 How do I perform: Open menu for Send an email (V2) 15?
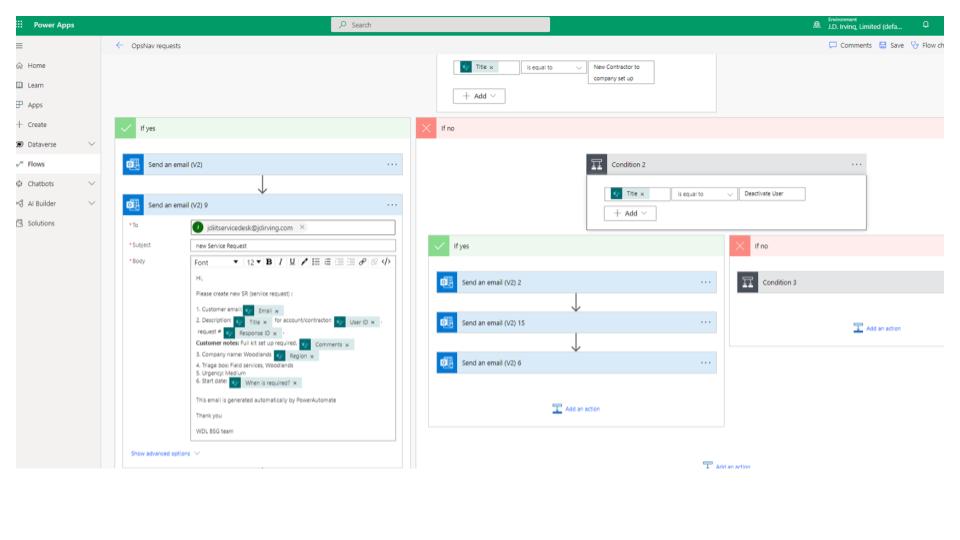pyautogui.click(x=705, y=322)
